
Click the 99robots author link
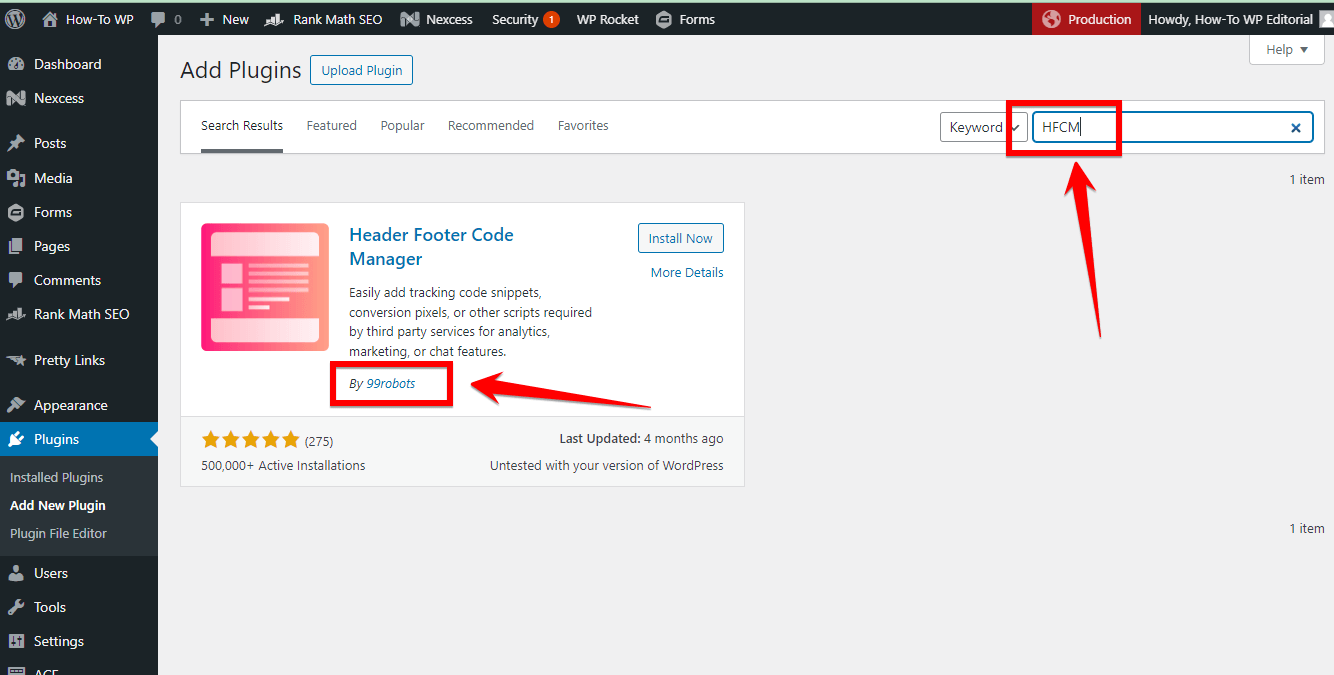[x=391, y=384]
